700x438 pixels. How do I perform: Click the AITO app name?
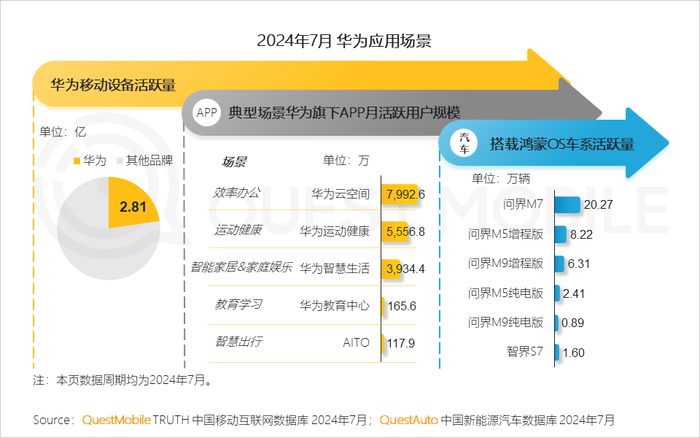coord(356,342)
